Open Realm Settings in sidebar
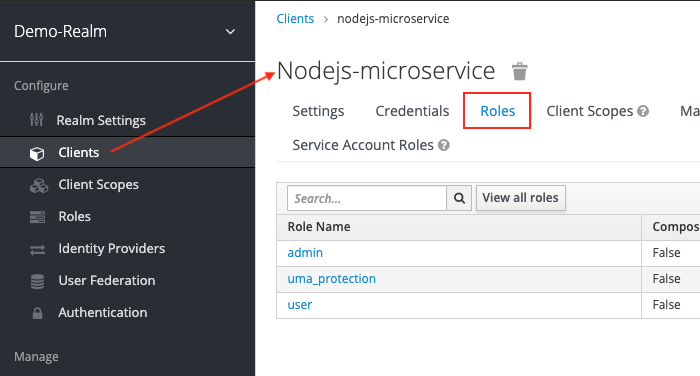Screen dimensions: 700x376 (x=101, y=121)
